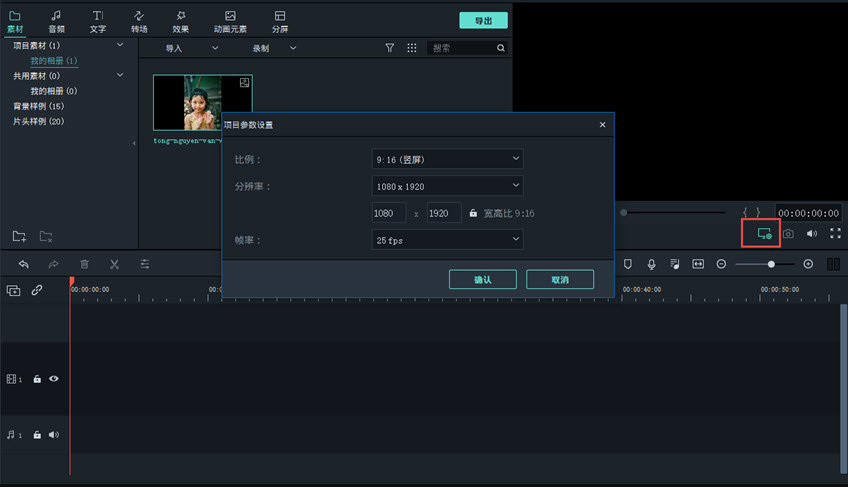Open the 比例 9:16 (竖屏) dropdown
The image size is (848, 487).
pos(447,159)
